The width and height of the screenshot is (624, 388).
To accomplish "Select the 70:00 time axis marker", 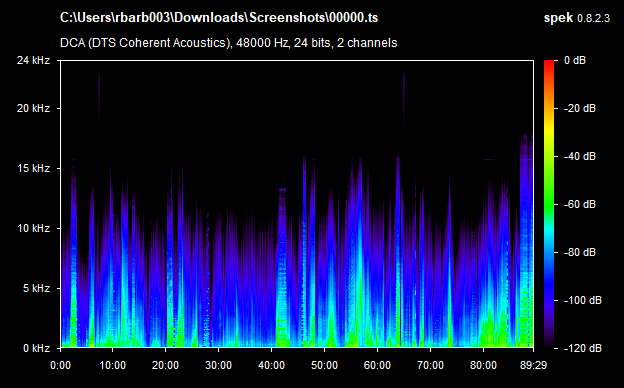I will (x=430, y=365).
